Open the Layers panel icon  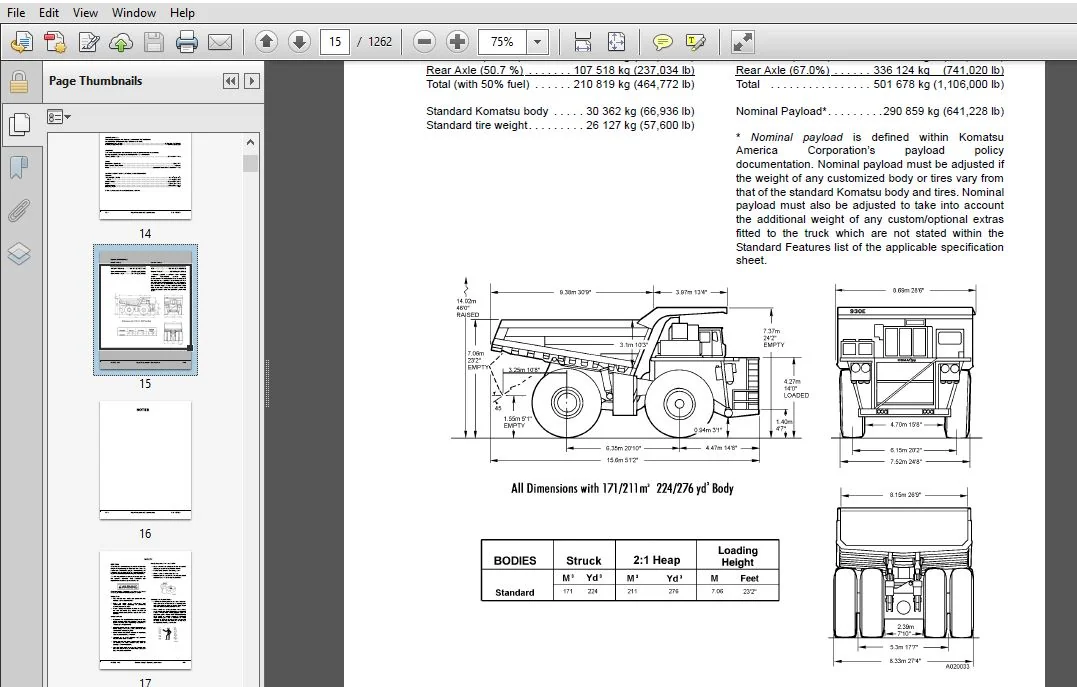point(19,254)
